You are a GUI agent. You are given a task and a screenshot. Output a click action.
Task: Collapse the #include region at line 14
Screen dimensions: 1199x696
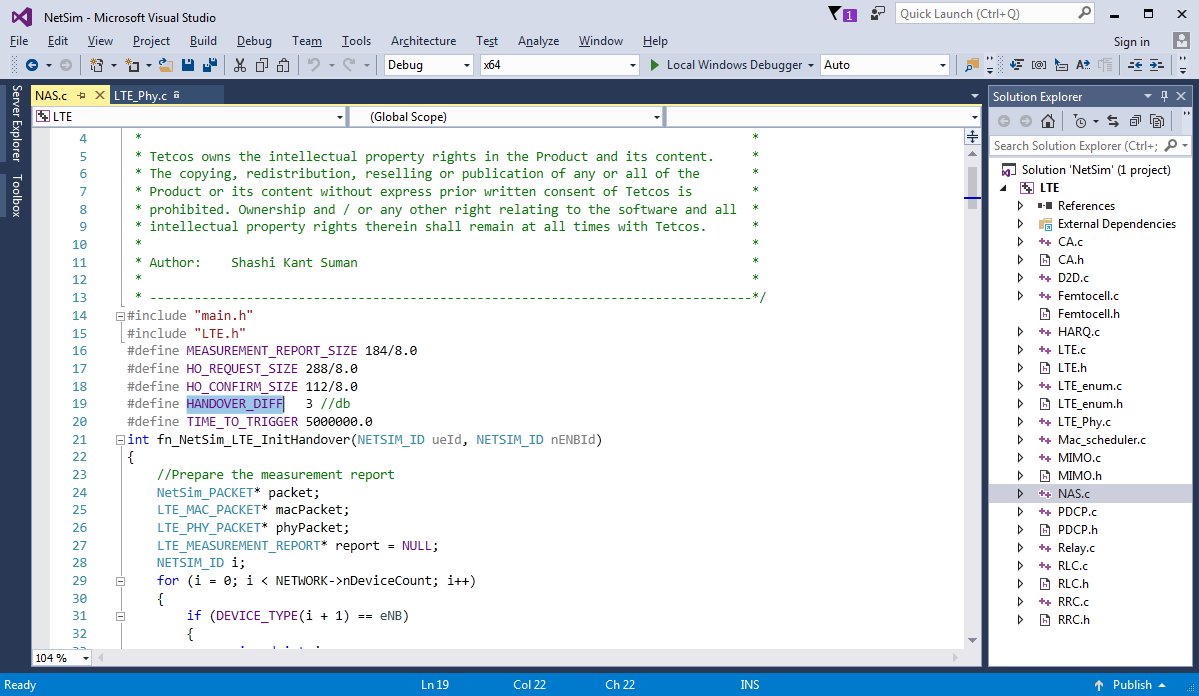(x=120, y=316)
